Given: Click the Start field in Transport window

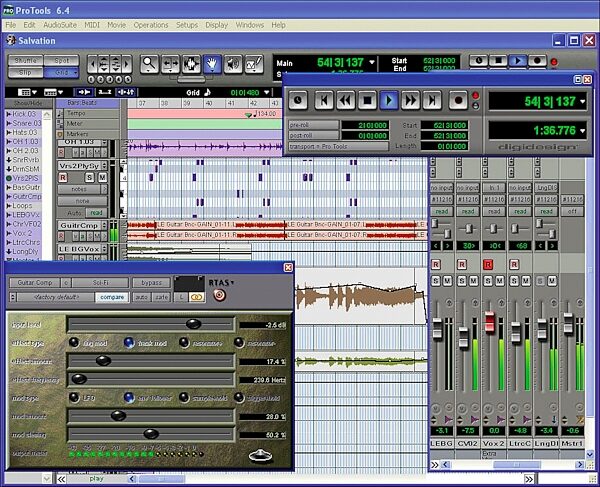Looking at the screenshot, I should pyautogui.click(x=443, y=125).
